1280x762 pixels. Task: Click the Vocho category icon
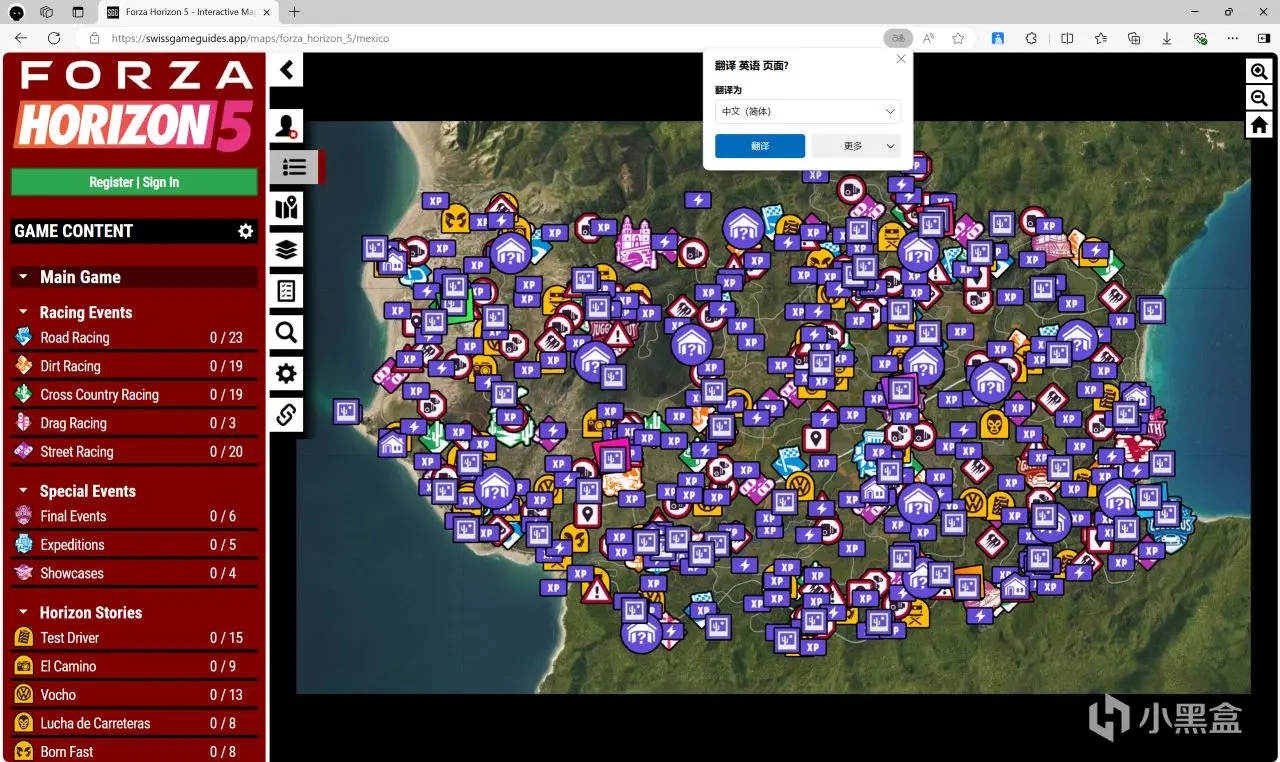(23, 694)
